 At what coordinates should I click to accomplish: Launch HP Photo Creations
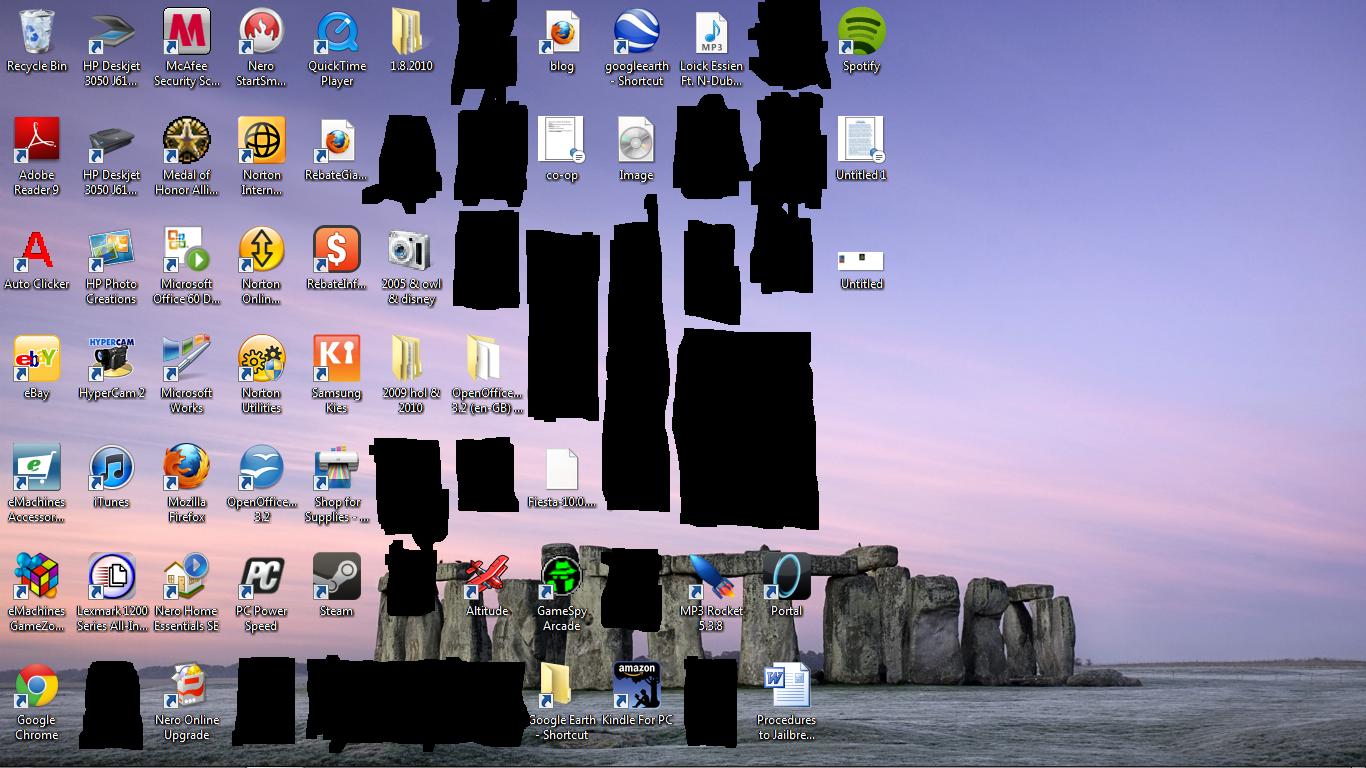click(111, 250)
